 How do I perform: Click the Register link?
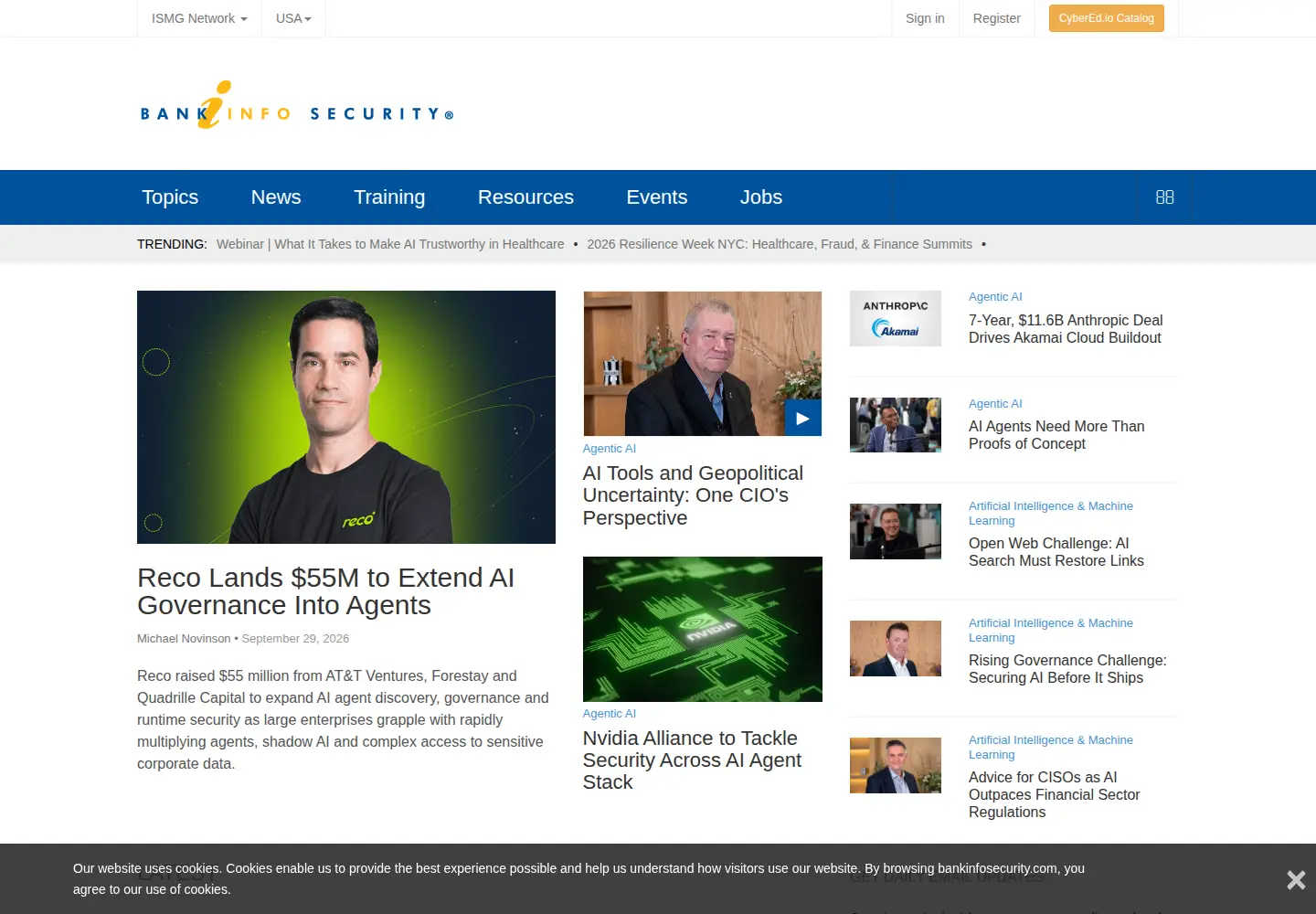pos(996,18)
